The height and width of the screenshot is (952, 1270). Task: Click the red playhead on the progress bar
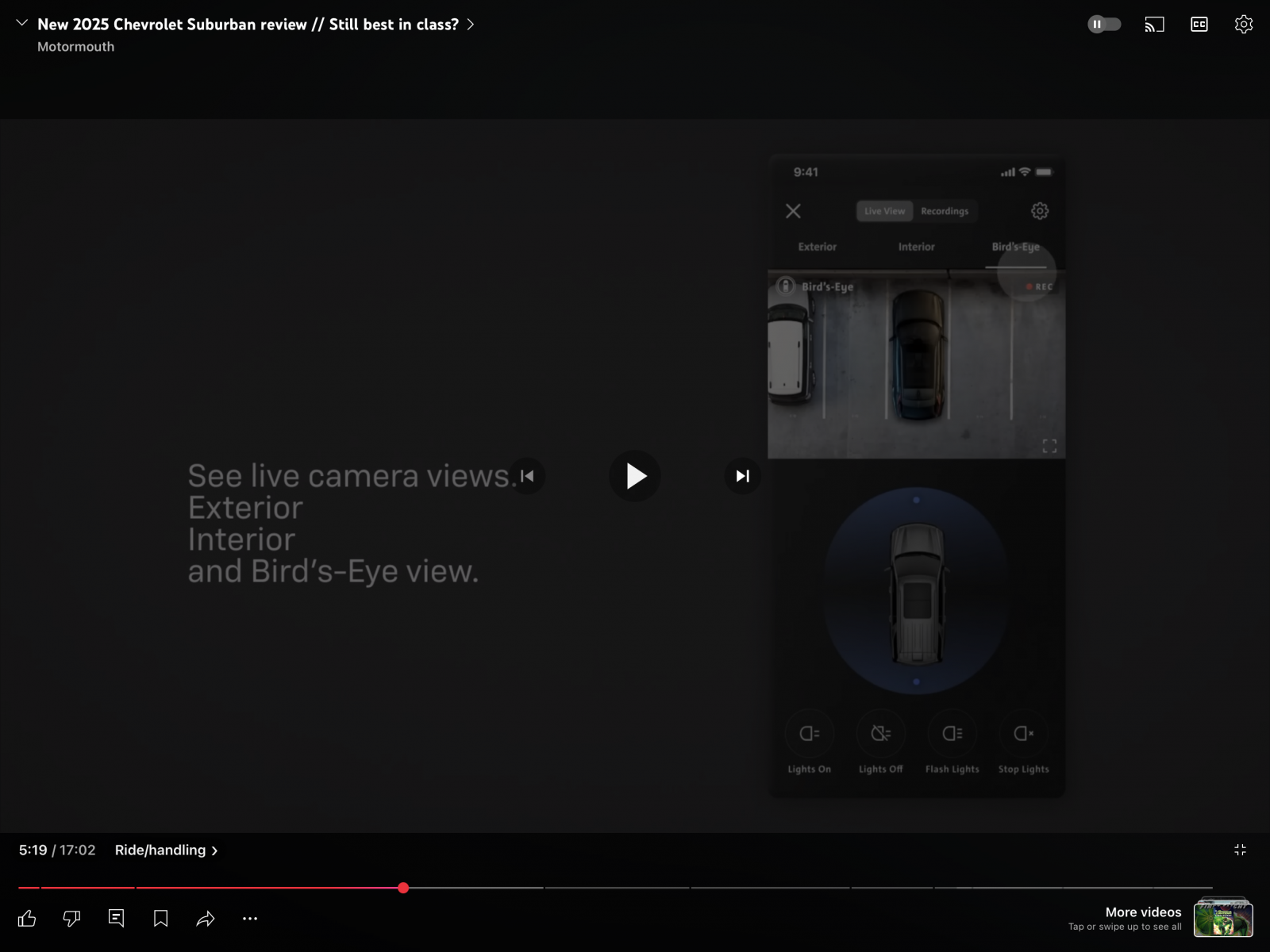click(403, 888)
